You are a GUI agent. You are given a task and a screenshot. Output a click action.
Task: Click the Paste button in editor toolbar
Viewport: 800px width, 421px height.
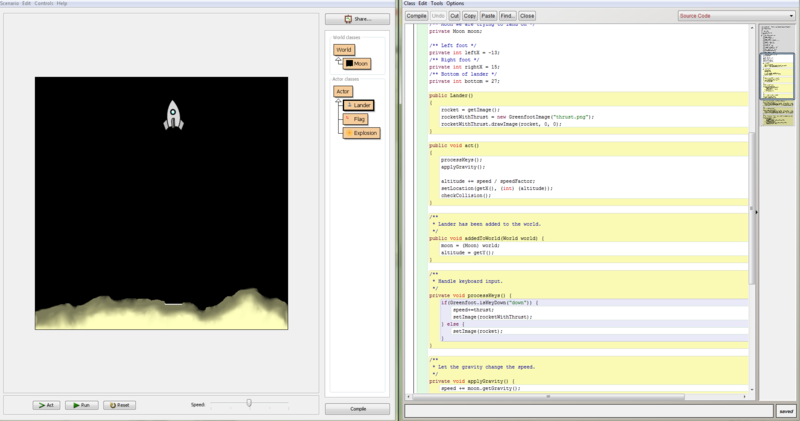point(487,16)
